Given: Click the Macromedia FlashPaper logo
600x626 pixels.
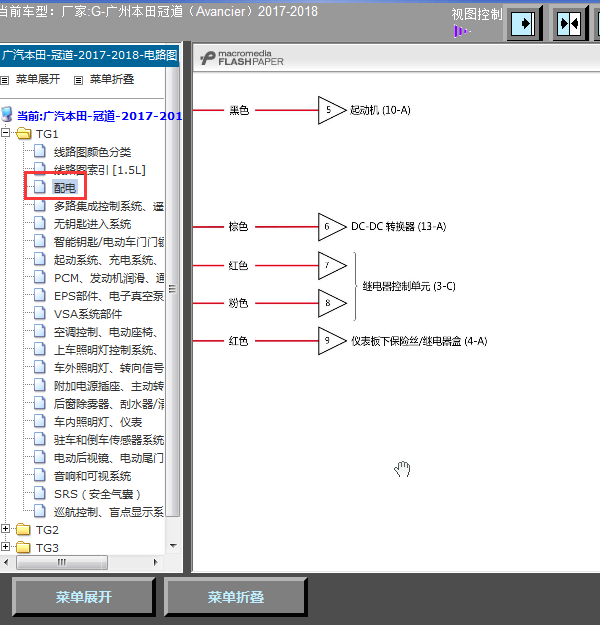Looking at the screenshot, I should 242,58.
